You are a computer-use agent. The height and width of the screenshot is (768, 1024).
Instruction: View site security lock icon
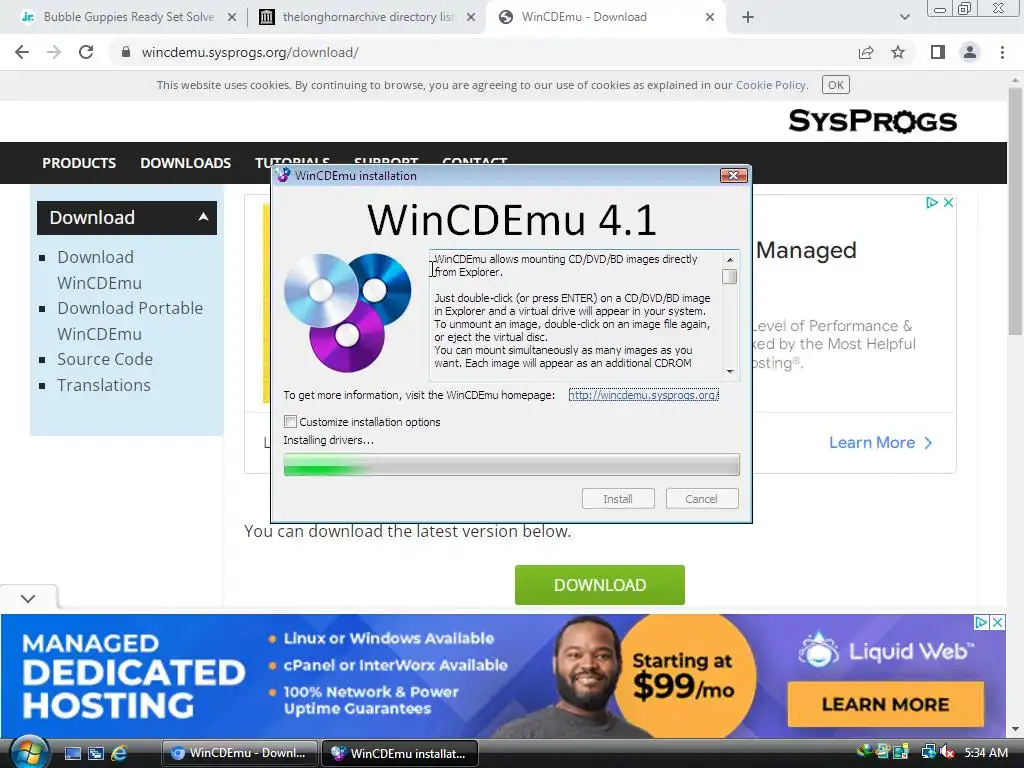click(x=126, y=52)
